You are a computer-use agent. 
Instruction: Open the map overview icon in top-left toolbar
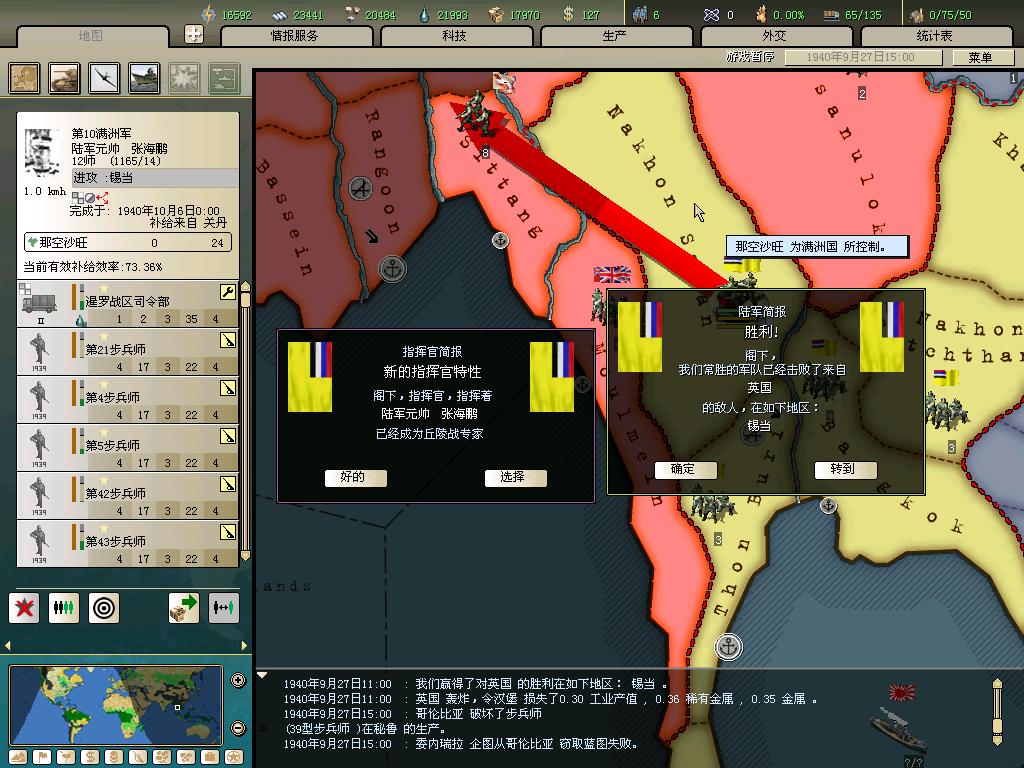point(24,79)
